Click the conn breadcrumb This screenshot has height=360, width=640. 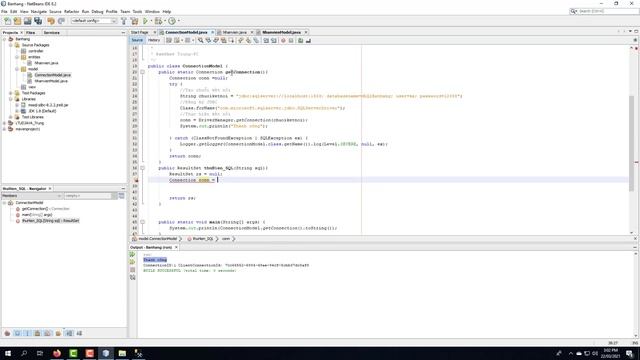(226, 239)
